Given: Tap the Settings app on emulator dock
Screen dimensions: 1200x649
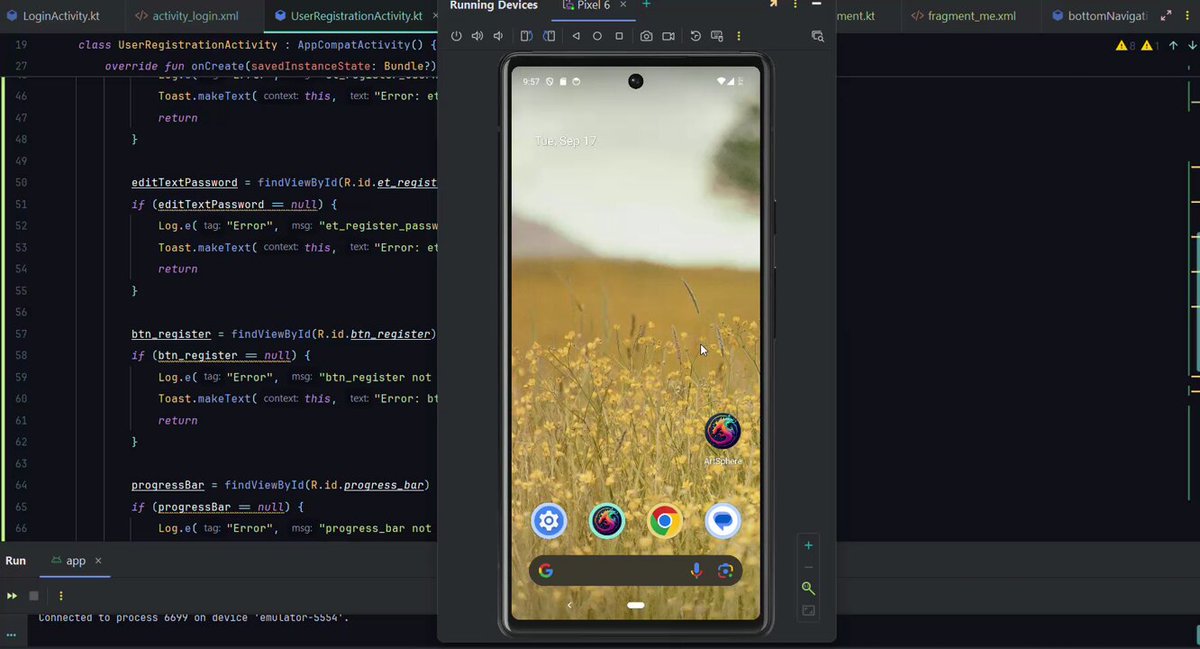Looking at the screenshot, I should click(548, 521).
